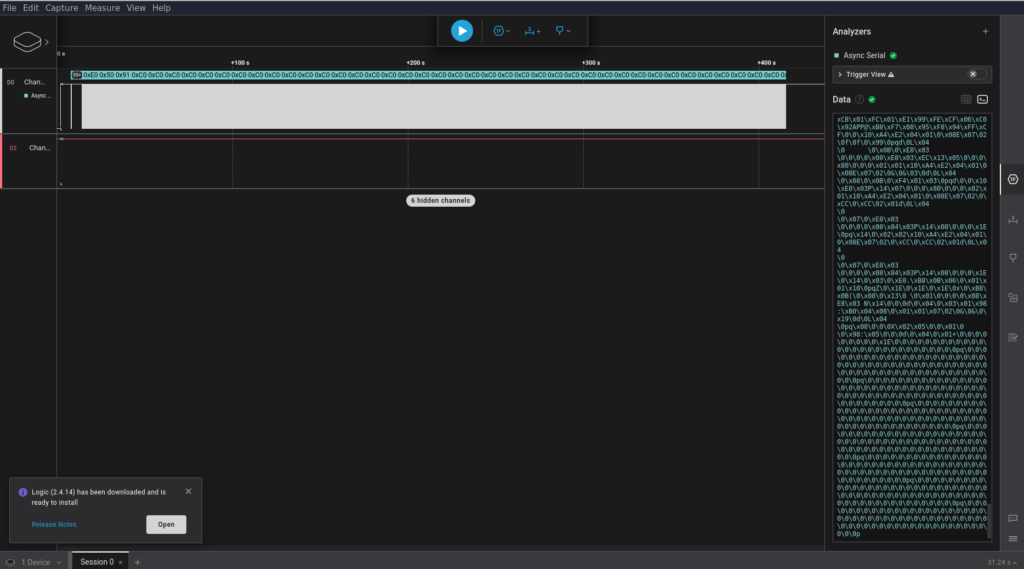
Task: Open the Capture menu
Action: coord(61,8)
